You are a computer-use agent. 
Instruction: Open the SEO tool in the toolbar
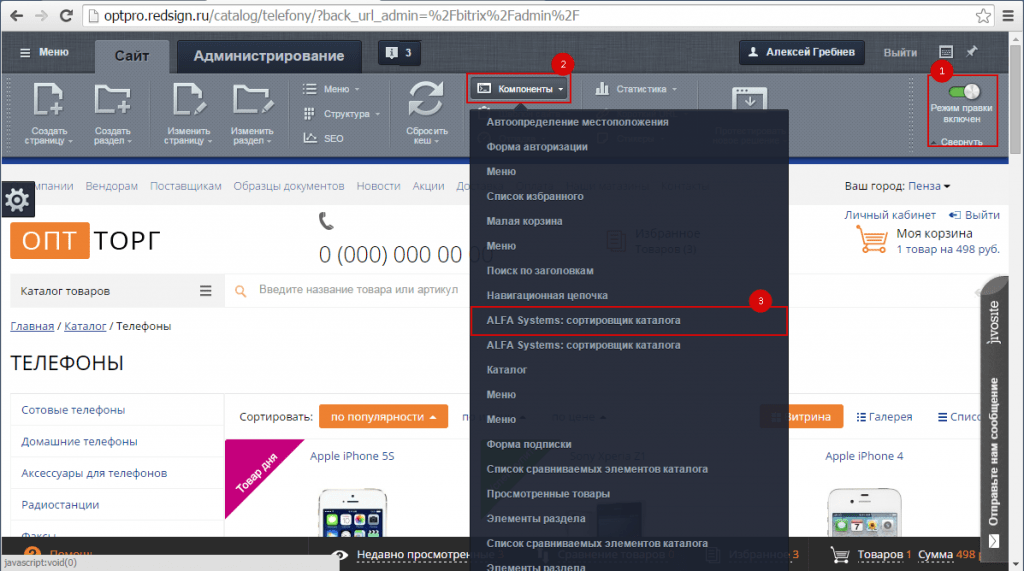coord(323,139)
